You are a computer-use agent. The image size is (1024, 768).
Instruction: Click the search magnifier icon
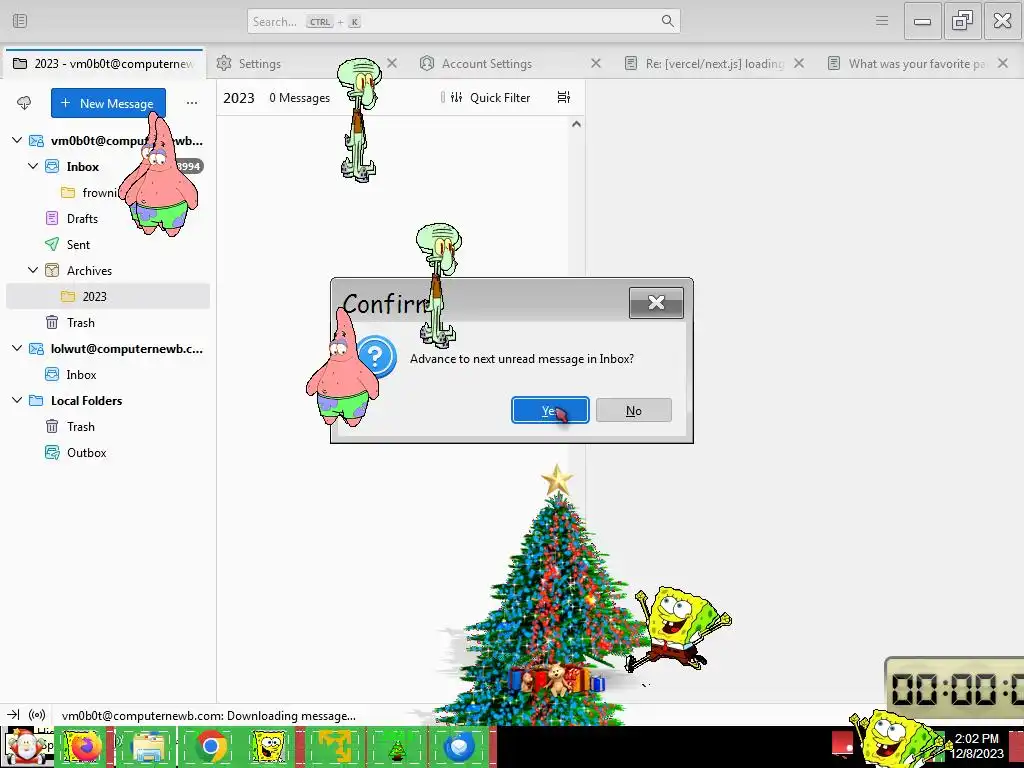pos(667,21)
